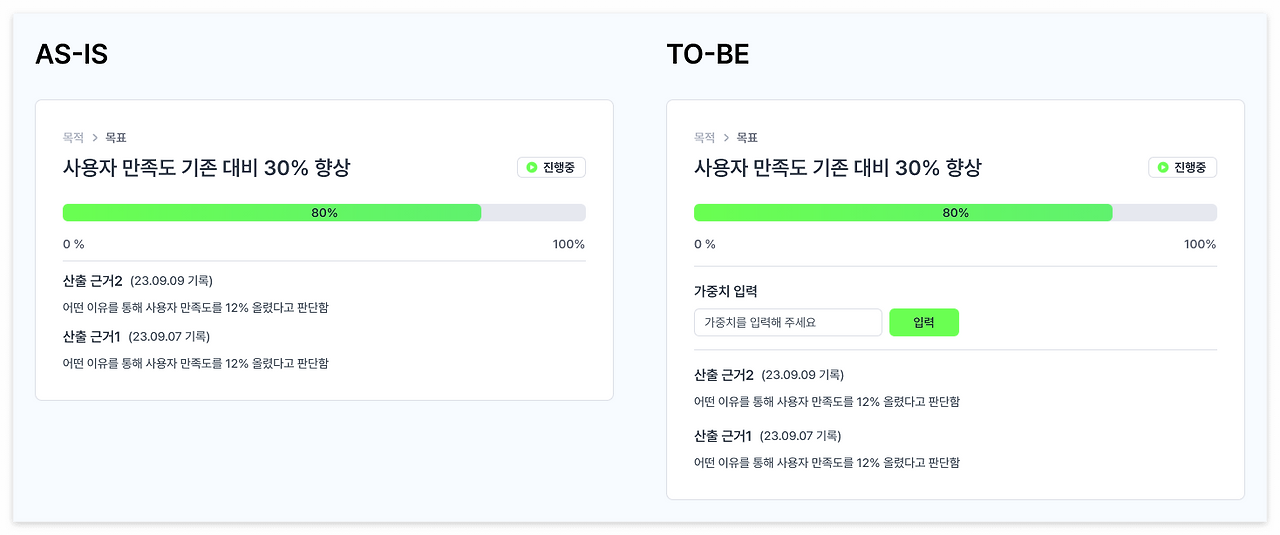Click the AS-IS heading

click(x=71, y=55)
